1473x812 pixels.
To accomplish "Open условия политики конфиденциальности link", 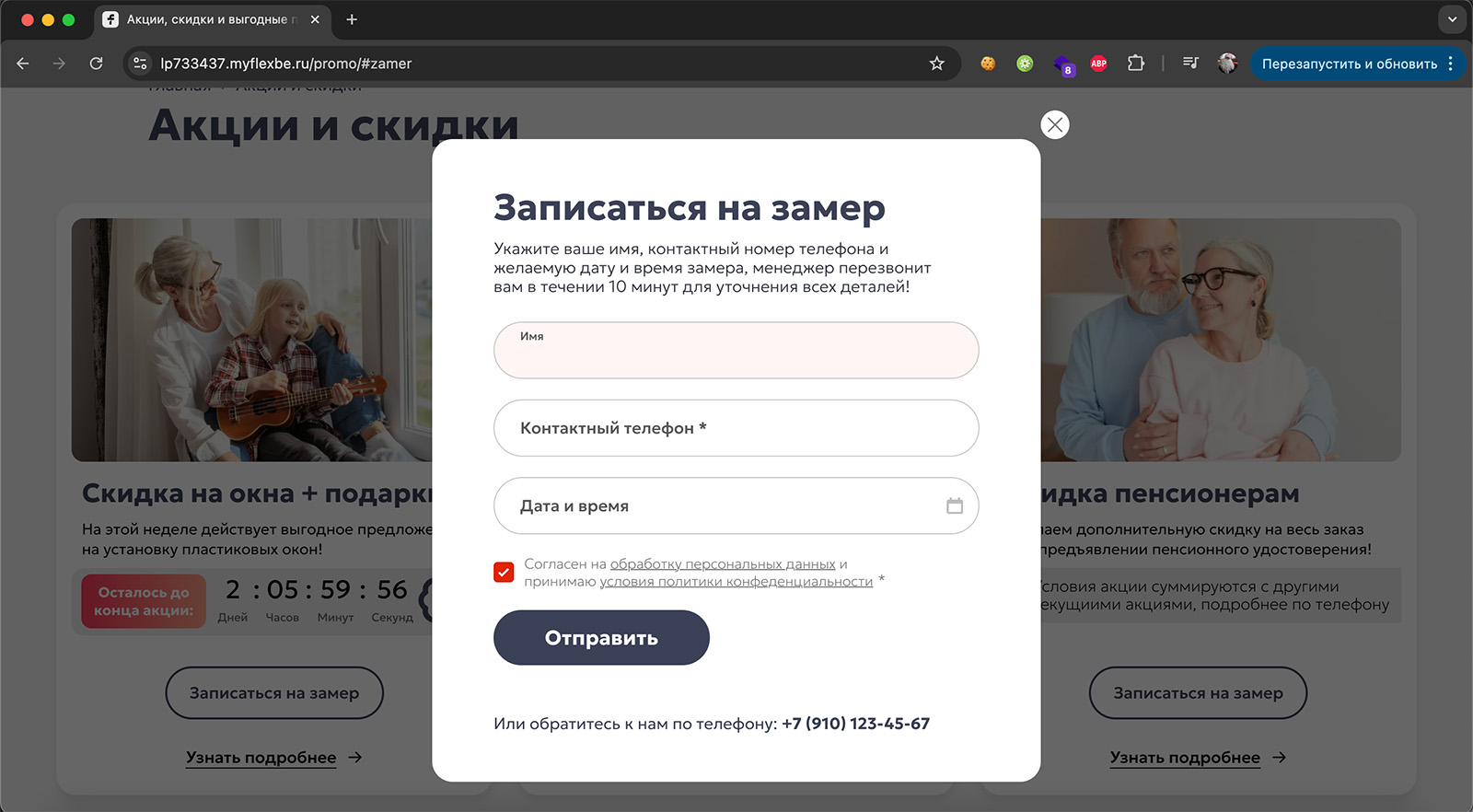I will [x=736, y=582].
